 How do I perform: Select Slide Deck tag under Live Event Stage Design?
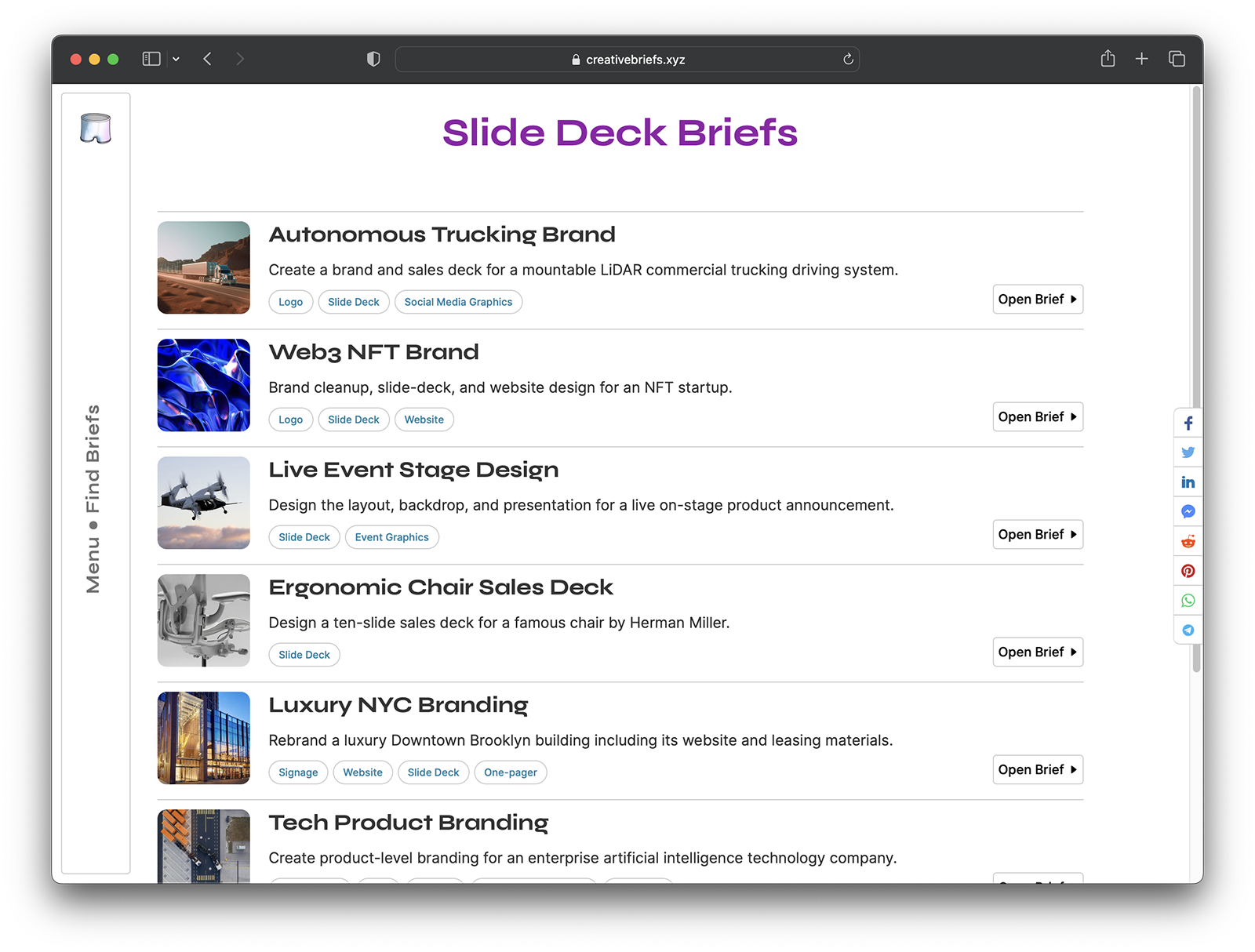[304, 537]
